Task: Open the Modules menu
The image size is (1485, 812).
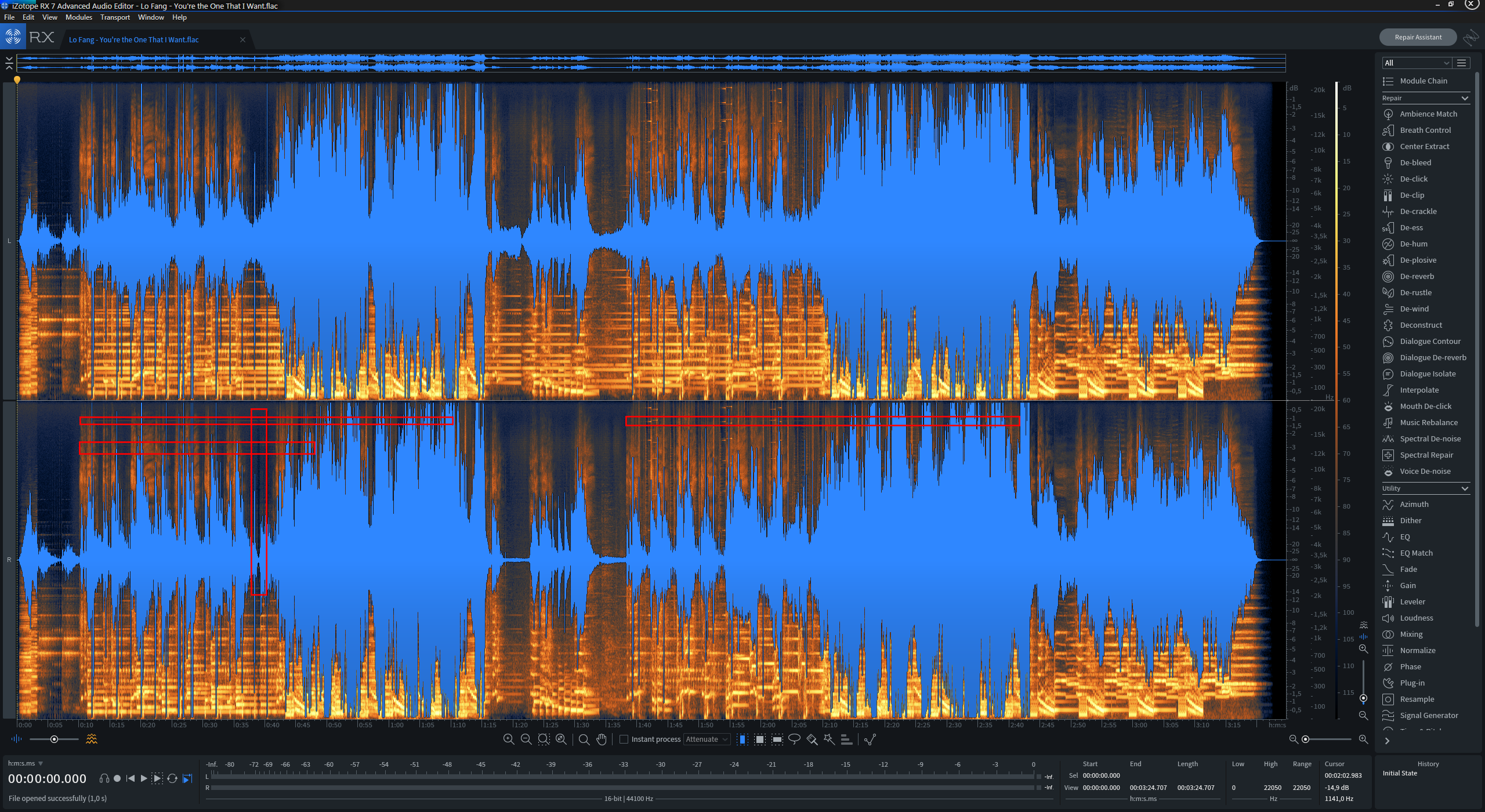Action: (79, 17)
